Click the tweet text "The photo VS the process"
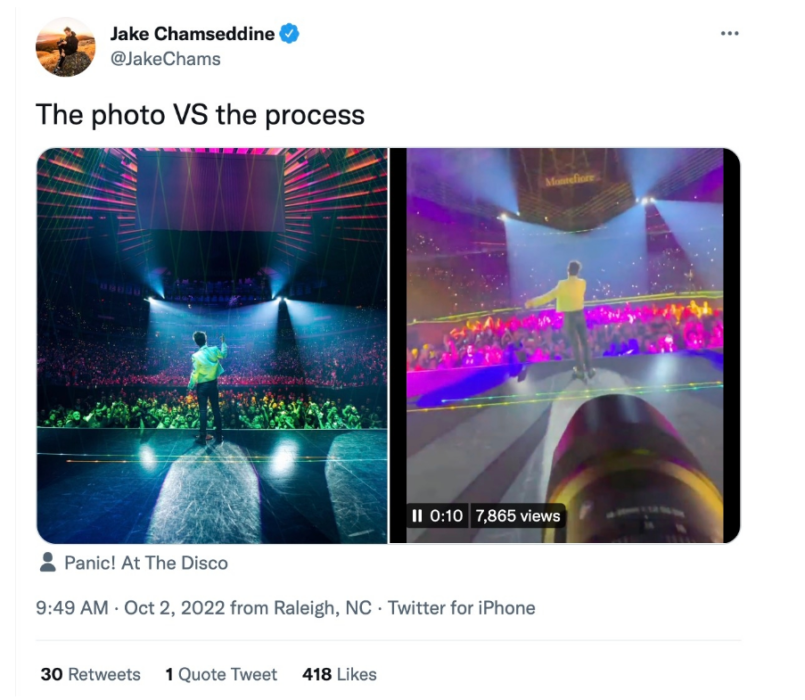The image size is (805, 700). coord(200,114)
